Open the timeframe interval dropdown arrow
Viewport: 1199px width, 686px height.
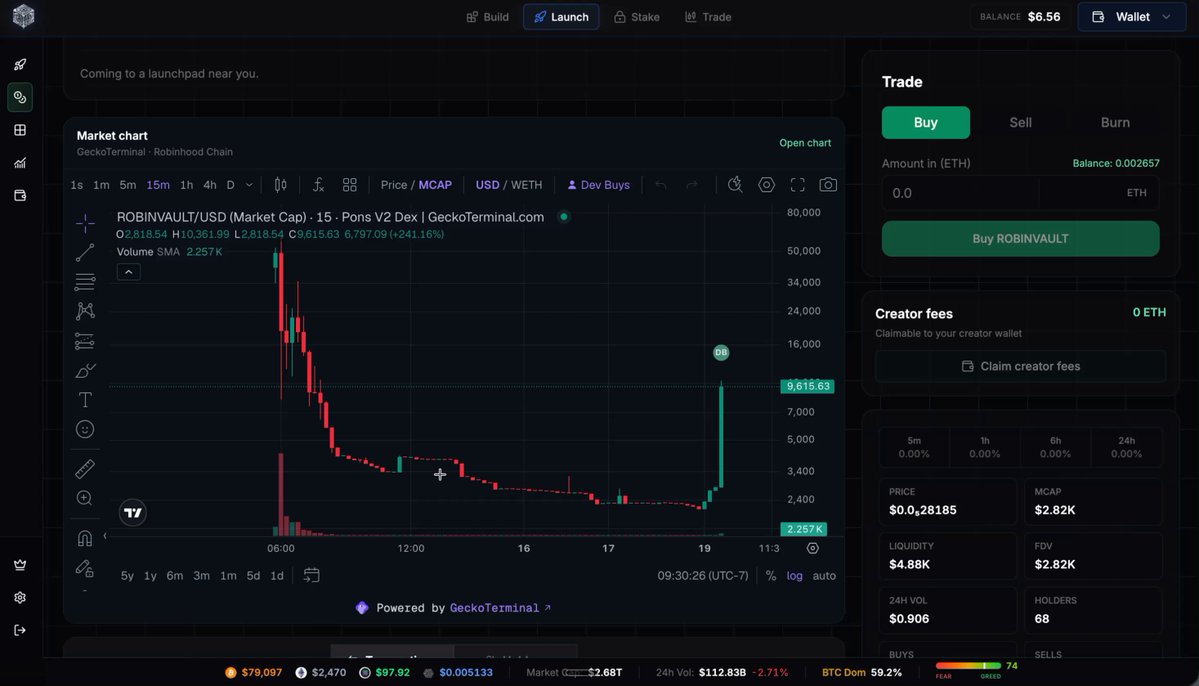coord(249,184)
